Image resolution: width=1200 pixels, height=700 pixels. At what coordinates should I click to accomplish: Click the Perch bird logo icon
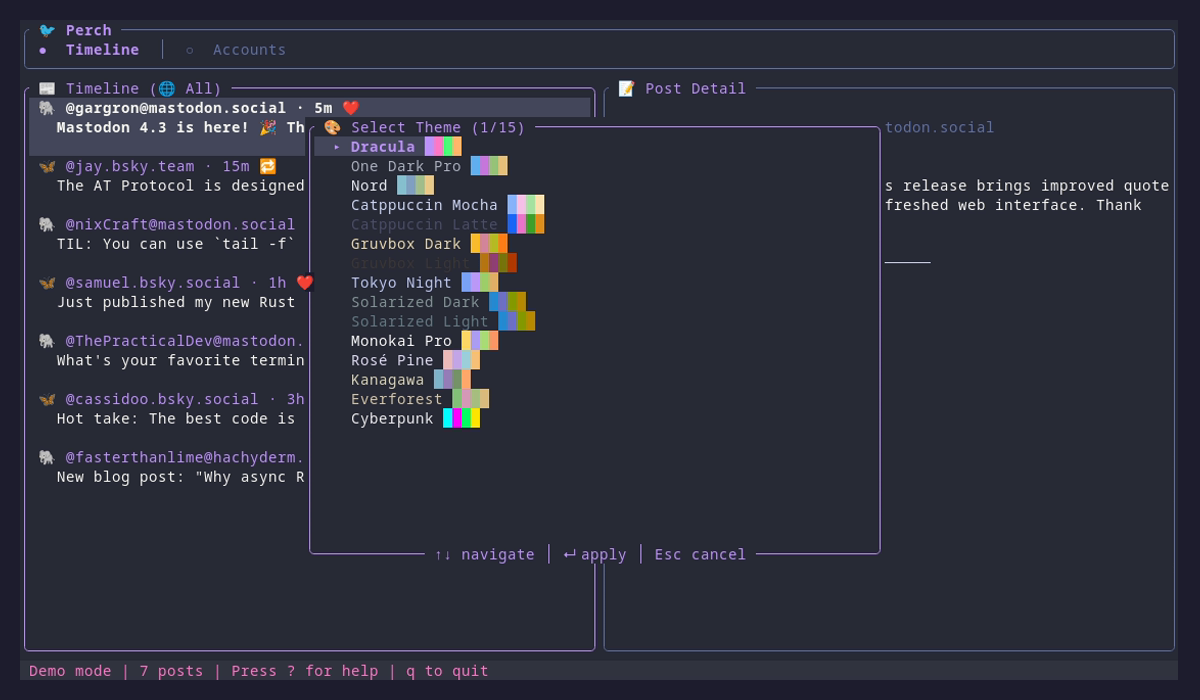pos(47,30)
